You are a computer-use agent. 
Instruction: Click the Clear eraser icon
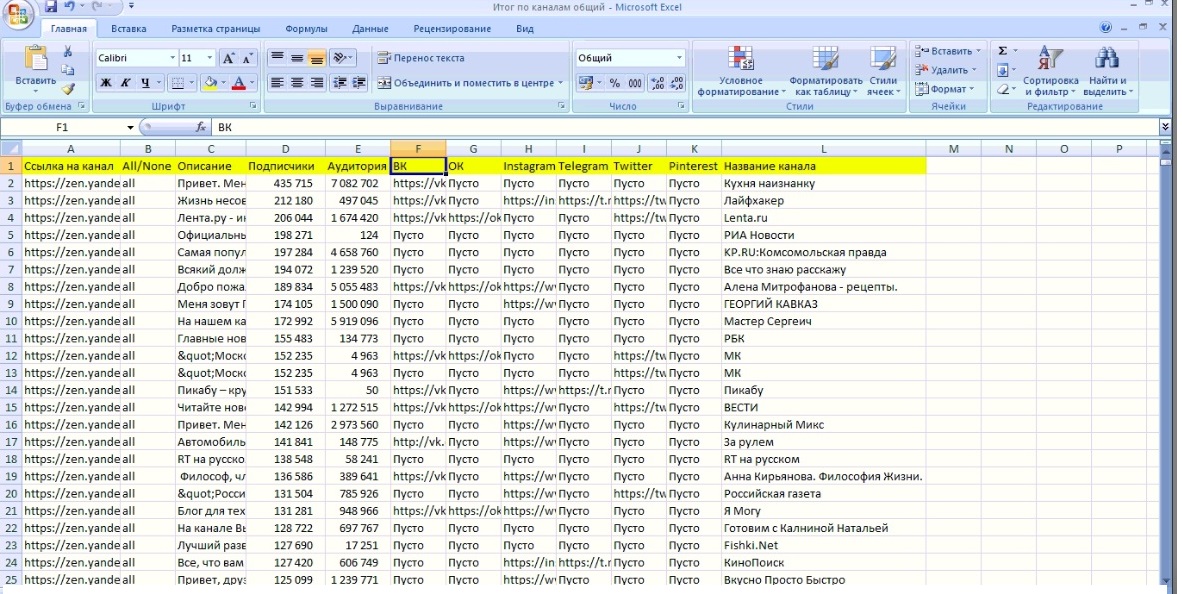click(x=1003, y=89)
